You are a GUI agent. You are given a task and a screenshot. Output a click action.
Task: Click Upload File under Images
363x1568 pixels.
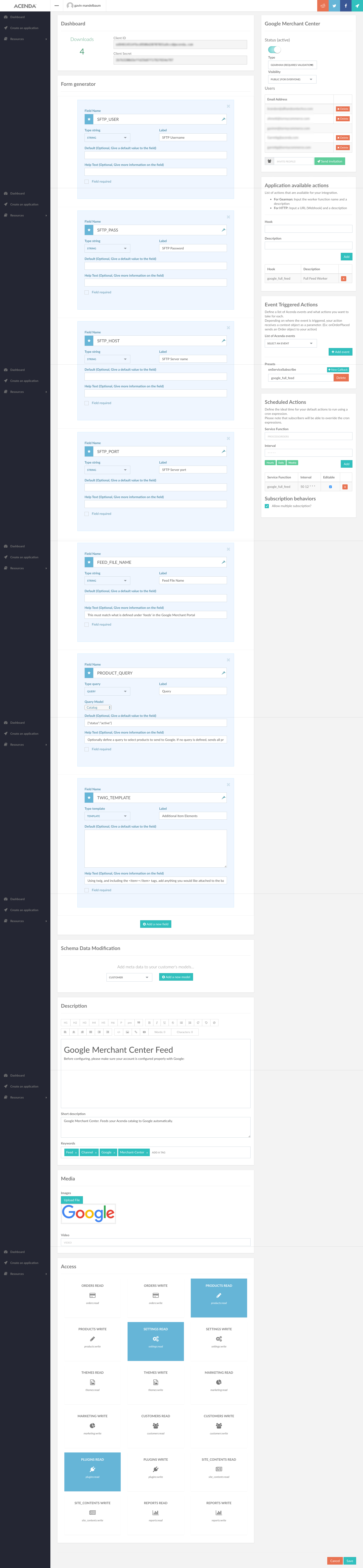click(x=72, y=1200)
